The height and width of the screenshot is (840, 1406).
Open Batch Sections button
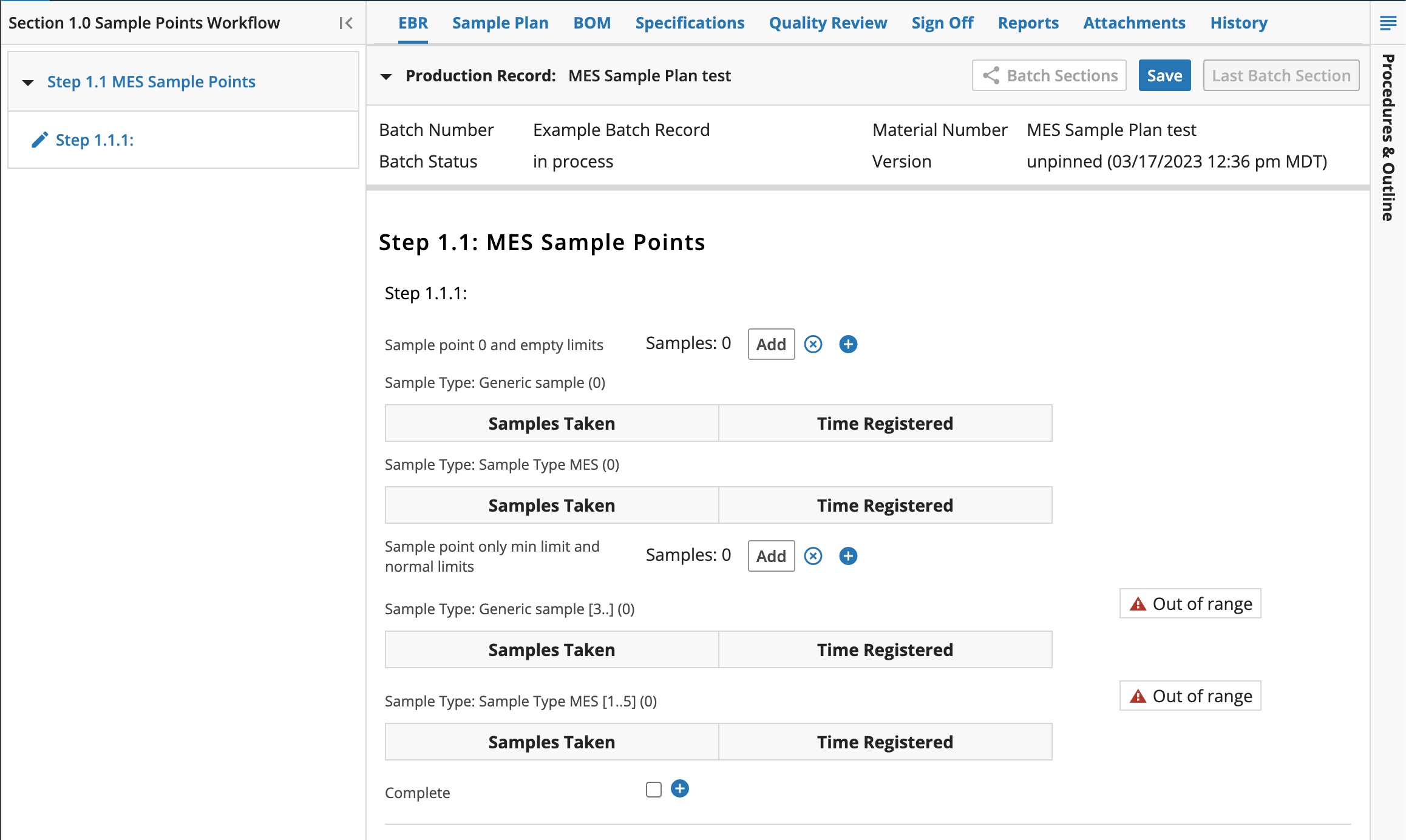coord(1049,75)
